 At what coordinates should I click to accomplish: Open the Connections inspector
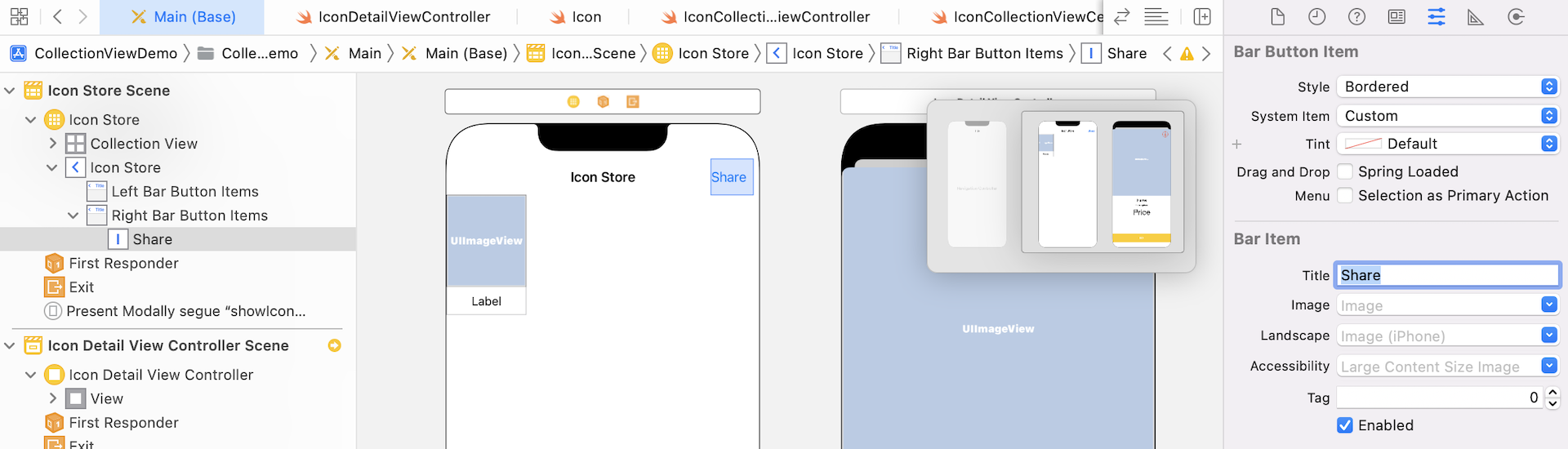click(1516, 17)
